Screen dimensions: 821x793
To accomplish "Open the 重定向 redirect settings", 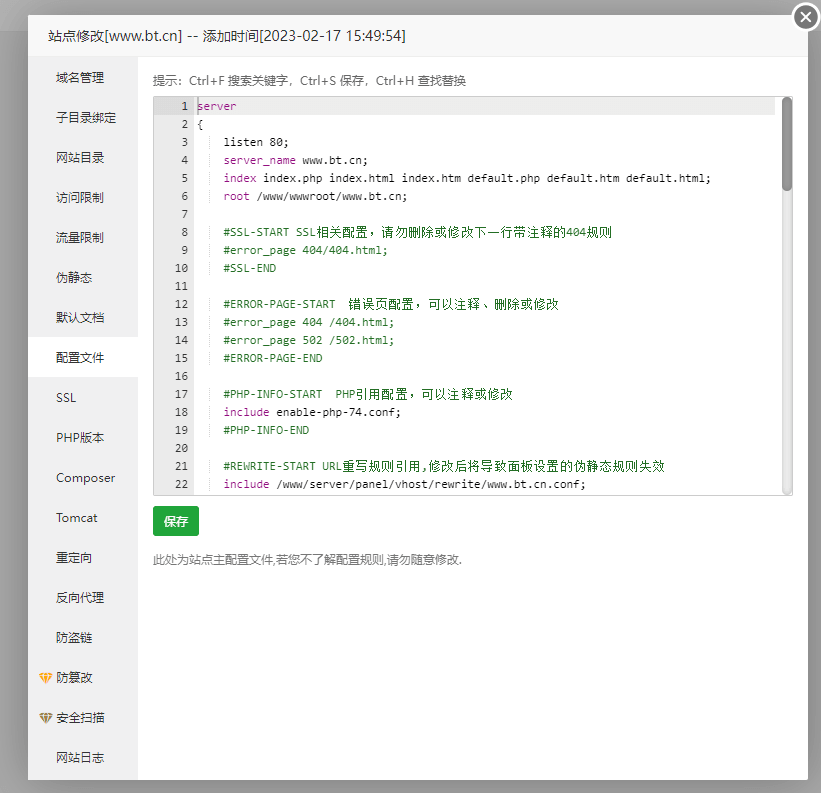I will [74, 558].
